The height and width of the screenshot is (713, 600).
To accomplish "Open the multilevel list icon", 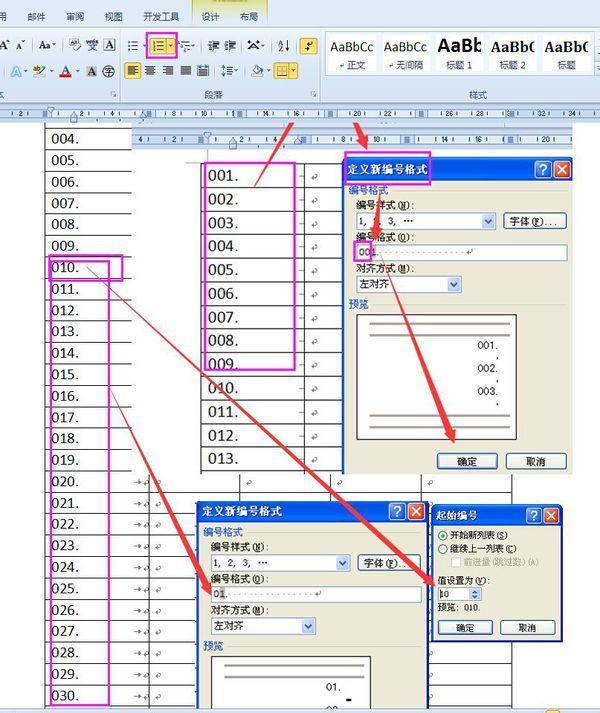I will pyautogui.click(x=185, y=46).
